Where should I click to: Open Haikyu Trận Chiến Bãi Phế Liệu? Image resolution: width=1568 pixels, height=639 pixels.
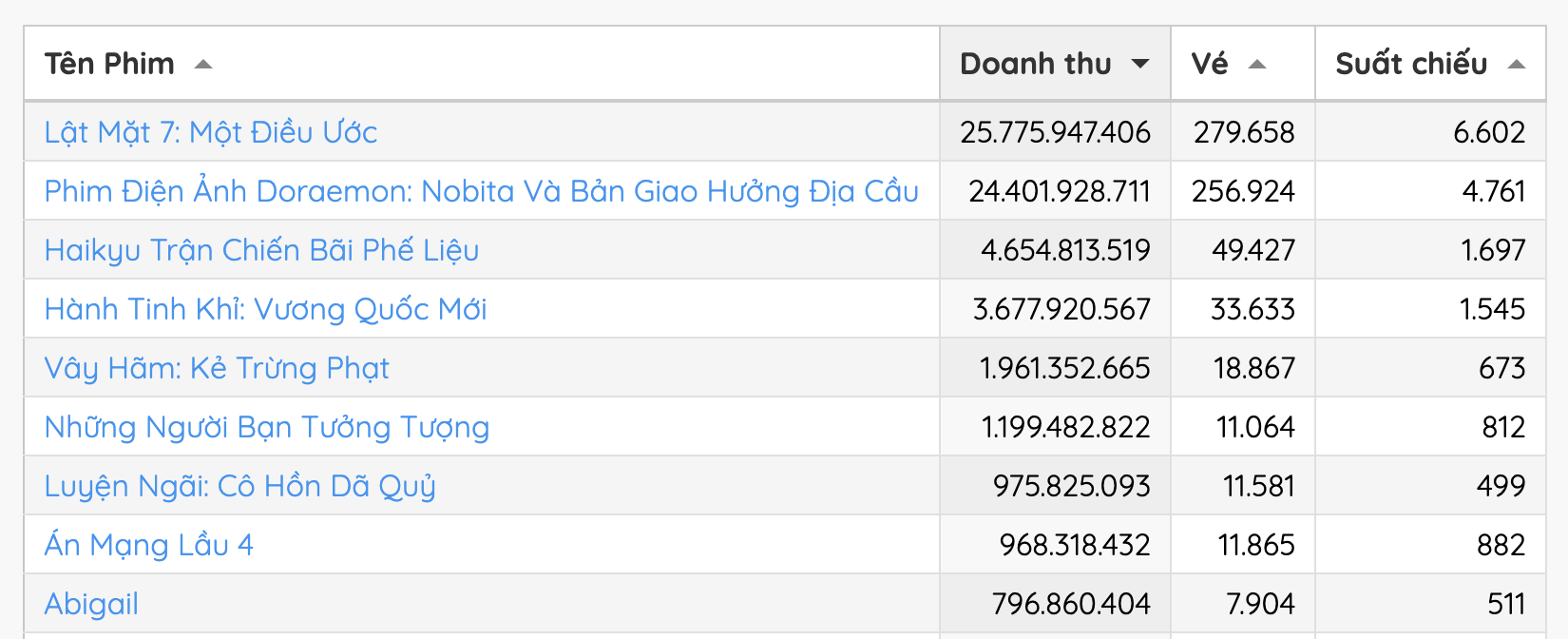tap(261, 250)
